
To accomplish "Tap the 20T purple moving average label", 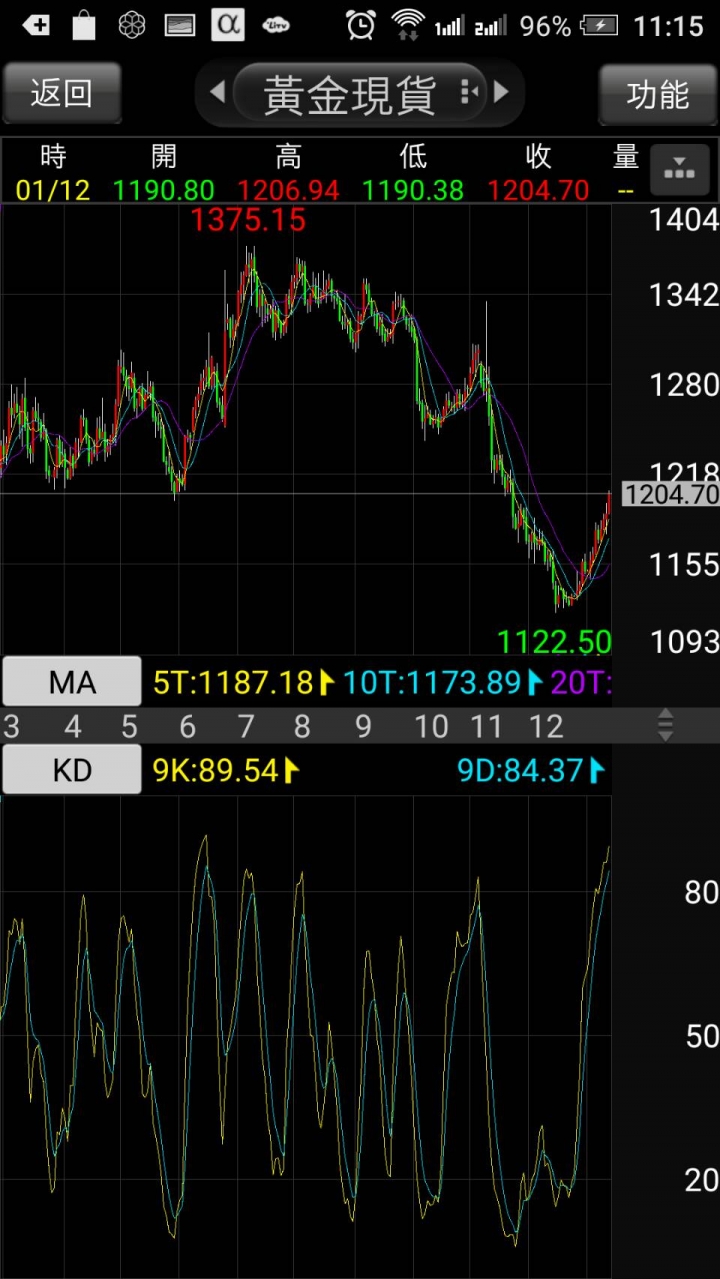I will click(581, 683).
